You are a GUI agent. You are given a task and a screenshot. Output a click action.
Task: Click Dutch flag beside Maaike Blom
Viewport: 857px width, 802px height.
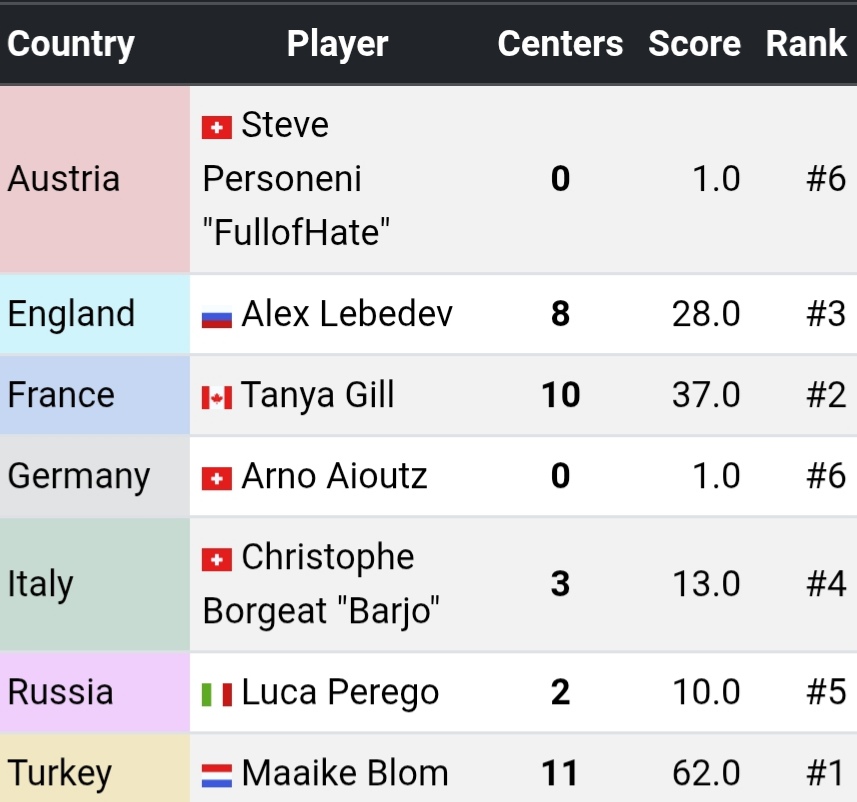coord(217,774)
